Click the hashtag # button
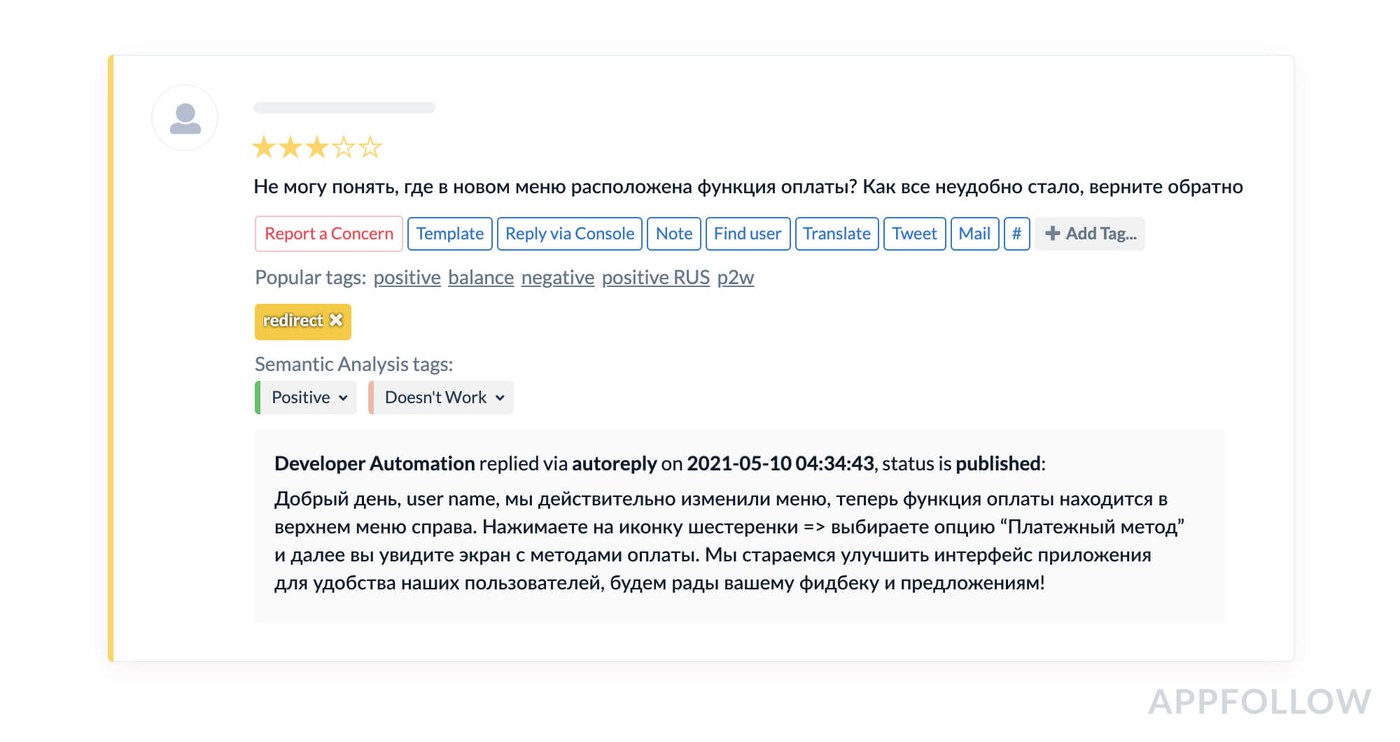The height and width of the screenshot is (742, 1400). pyautogui.click(x=1016, y=234)
